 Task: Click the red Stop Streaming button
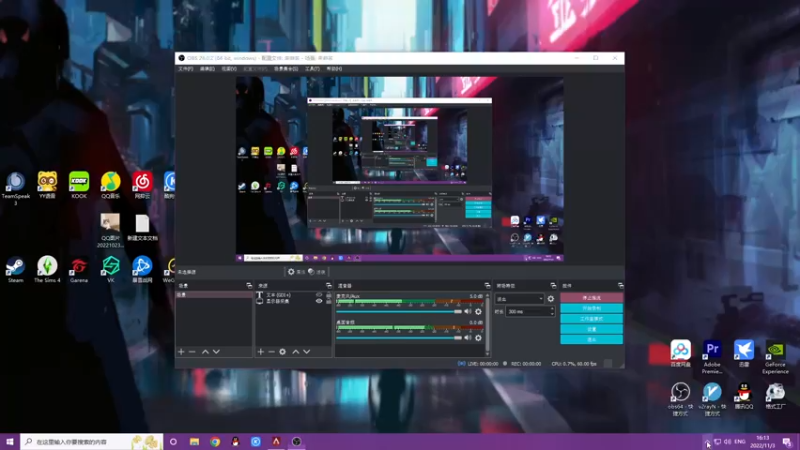pyautogui.click(x=591, y=298)
